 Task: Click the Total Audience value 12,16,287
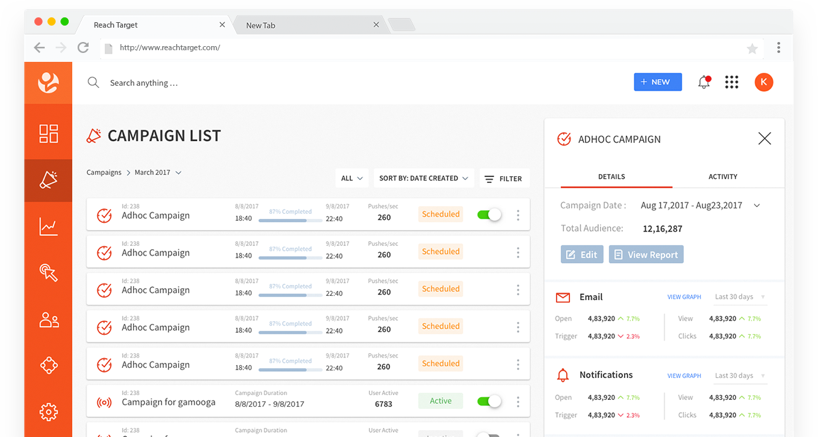[662, 228]
